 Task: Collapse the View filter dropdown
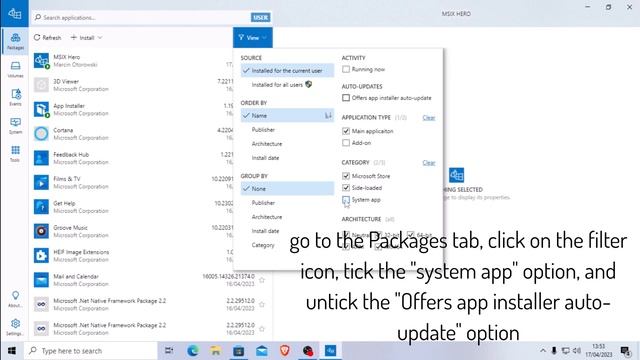[x=253, y=38]
